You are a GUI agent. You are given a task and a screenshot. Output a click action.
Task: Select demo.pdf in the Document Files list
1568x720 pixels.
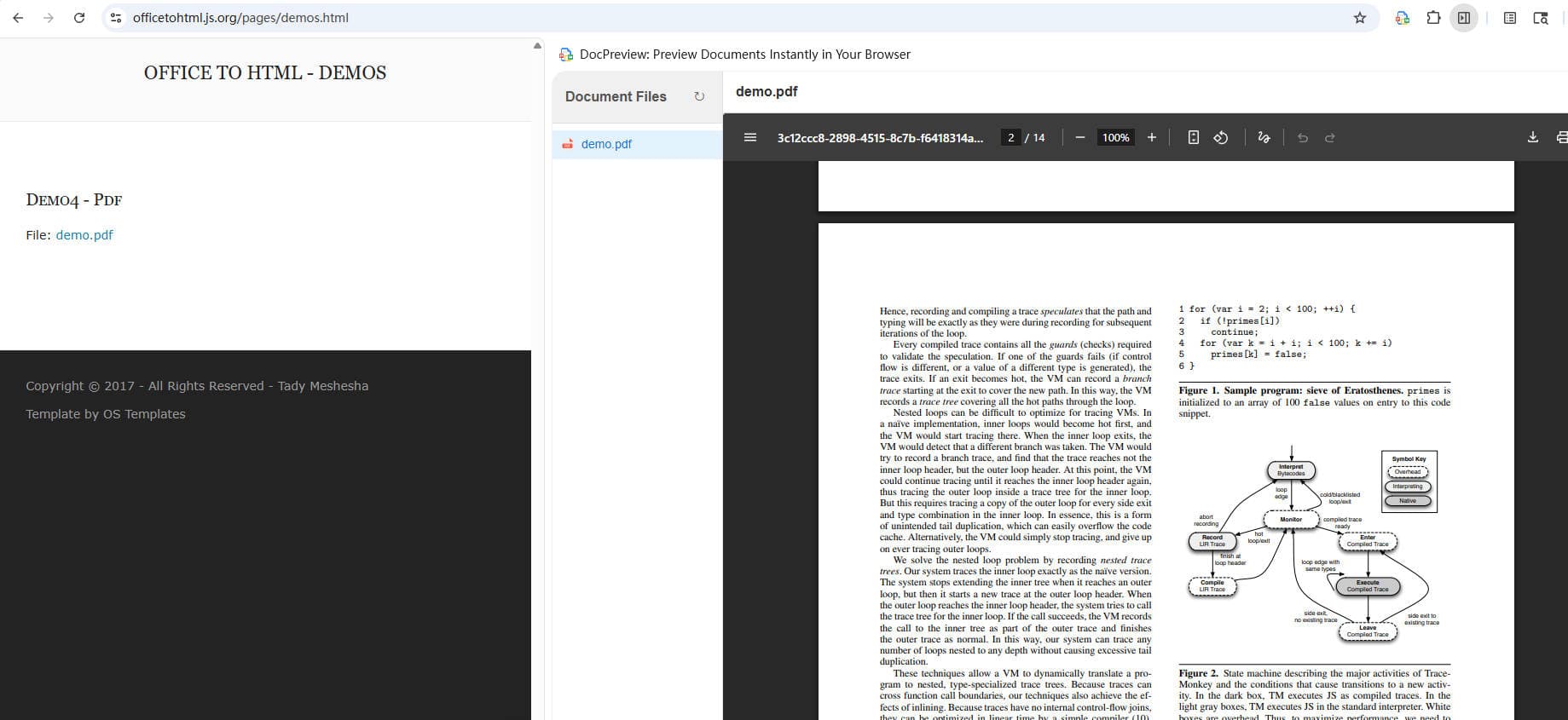tap(637, 144)
